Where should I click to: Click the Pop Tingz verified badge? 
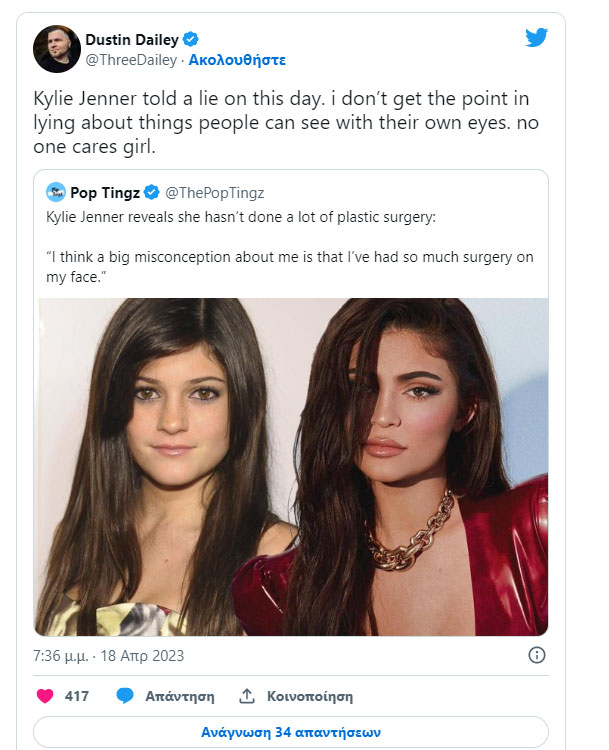[152, 192]
